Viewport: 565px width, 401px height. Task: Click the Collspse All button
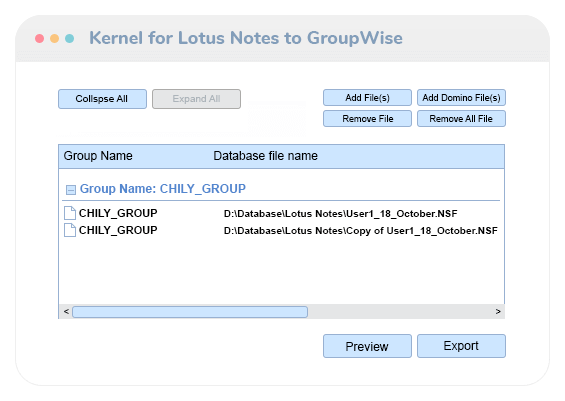point(102,99)
